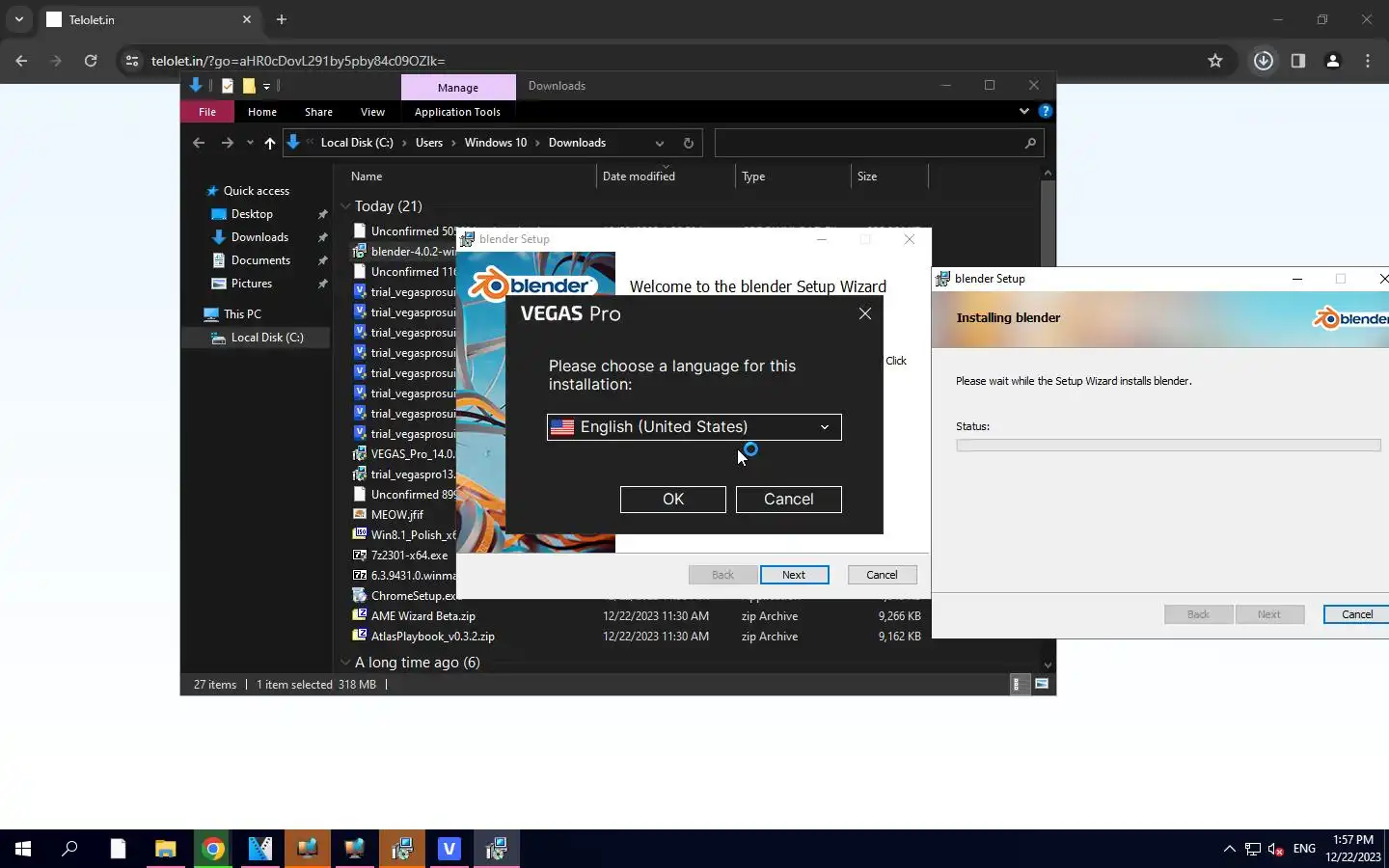Select This PC in the navigation pane
Image resolution: width=1389 pixels, height=868 pixels.
pyautogui.click(x=242, y=314)
